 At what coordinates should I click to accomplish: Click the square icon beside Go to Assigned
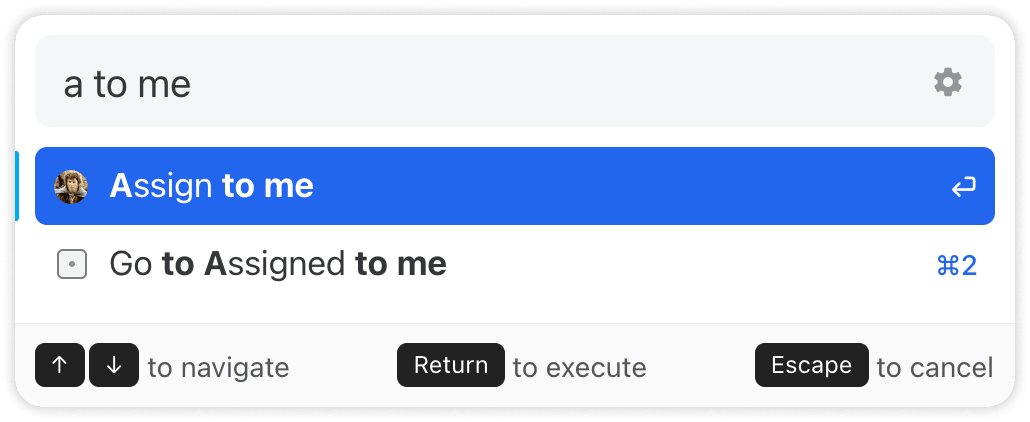coord(71,264)
